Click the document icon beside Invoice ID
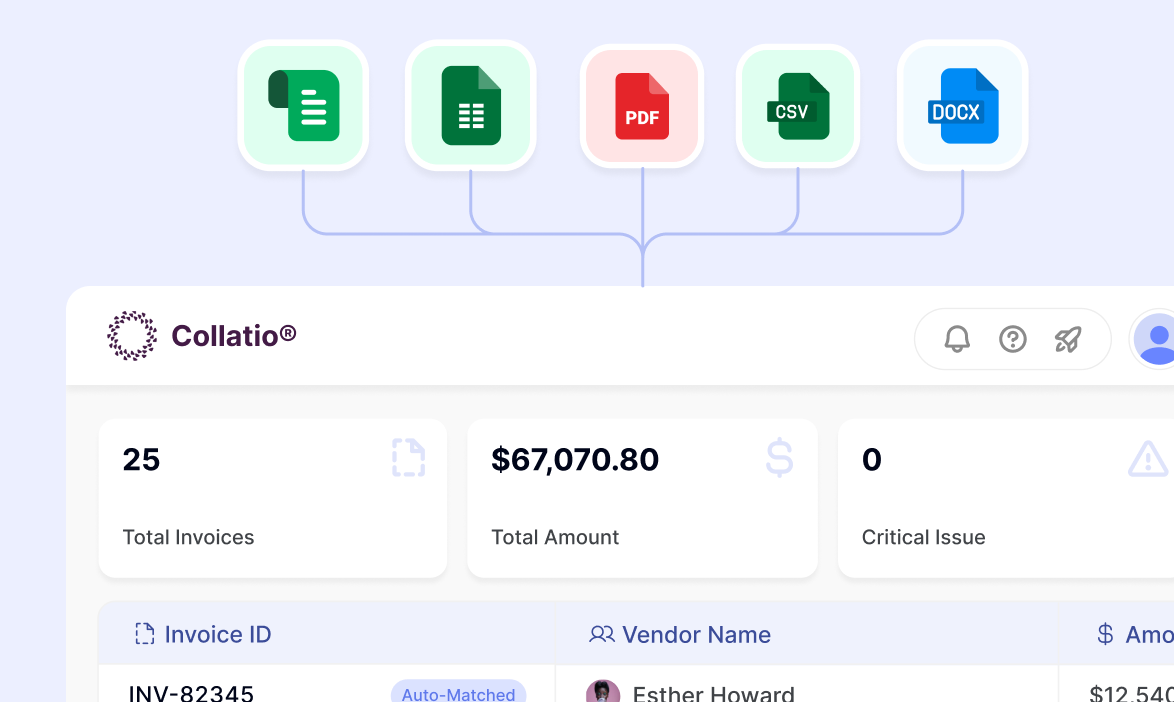The height and width of the screenshot is (702, 1174). point(145,634)
